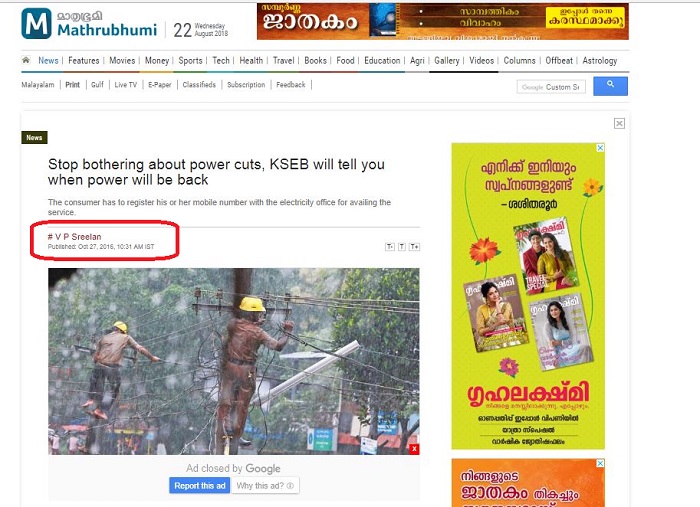Open the E-Paper link
Screen dimensions: 700x507
click(x=160, y=85)
